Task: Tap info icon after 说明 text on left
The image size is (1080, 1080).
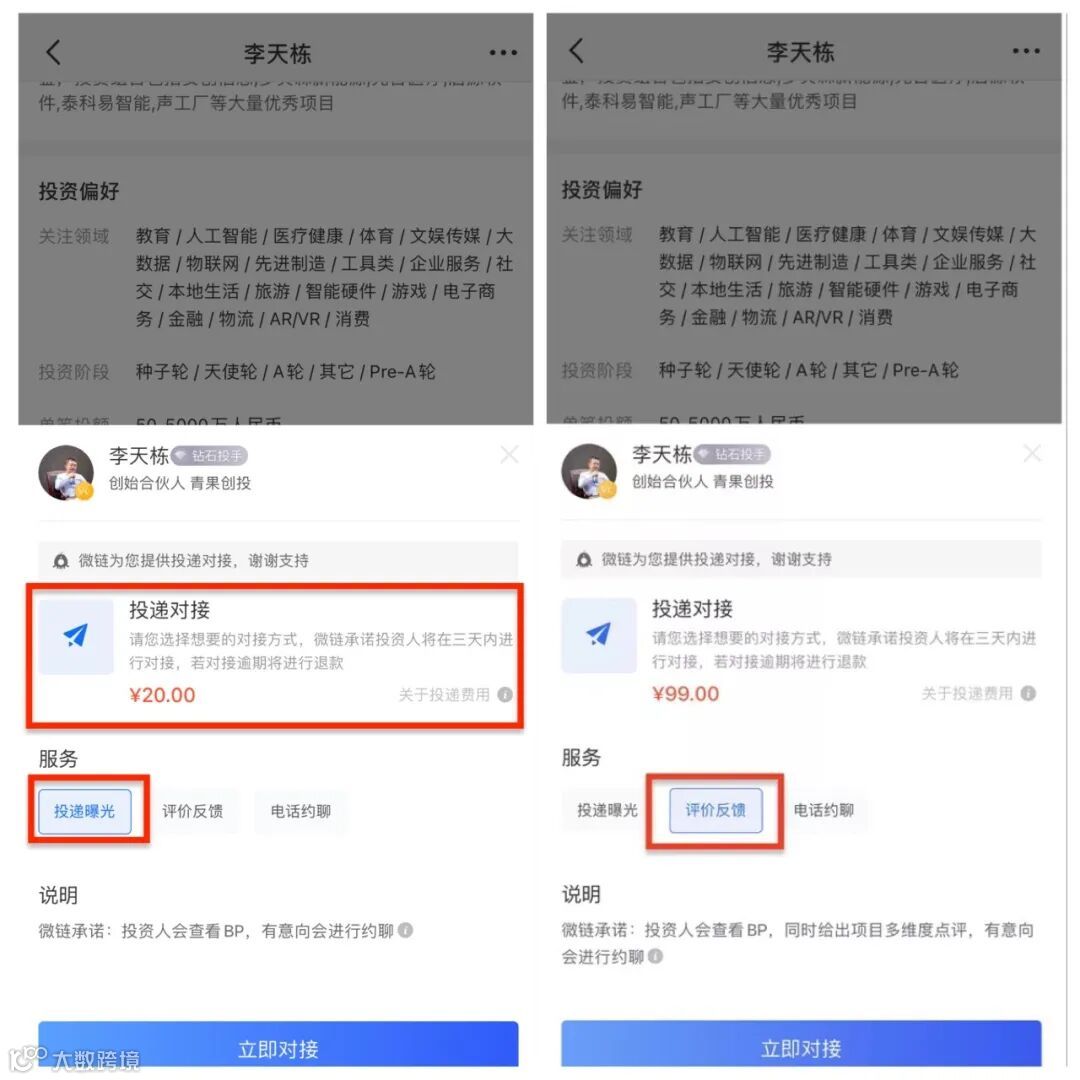Action: tap(406, 931)
